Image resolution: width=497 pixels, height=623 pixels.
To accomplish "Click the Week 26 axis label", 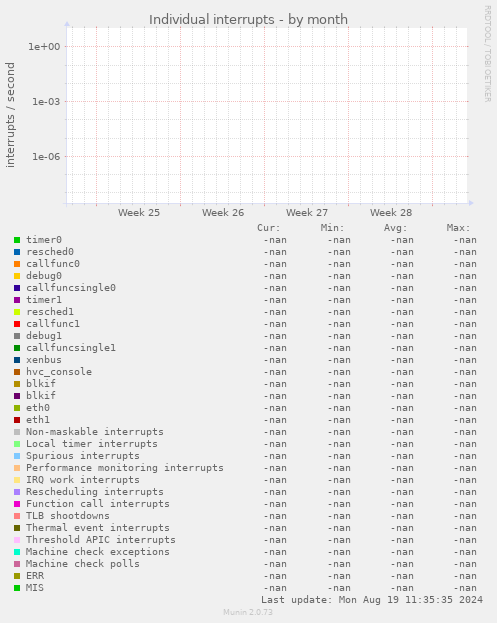I will tap(223, 213).
